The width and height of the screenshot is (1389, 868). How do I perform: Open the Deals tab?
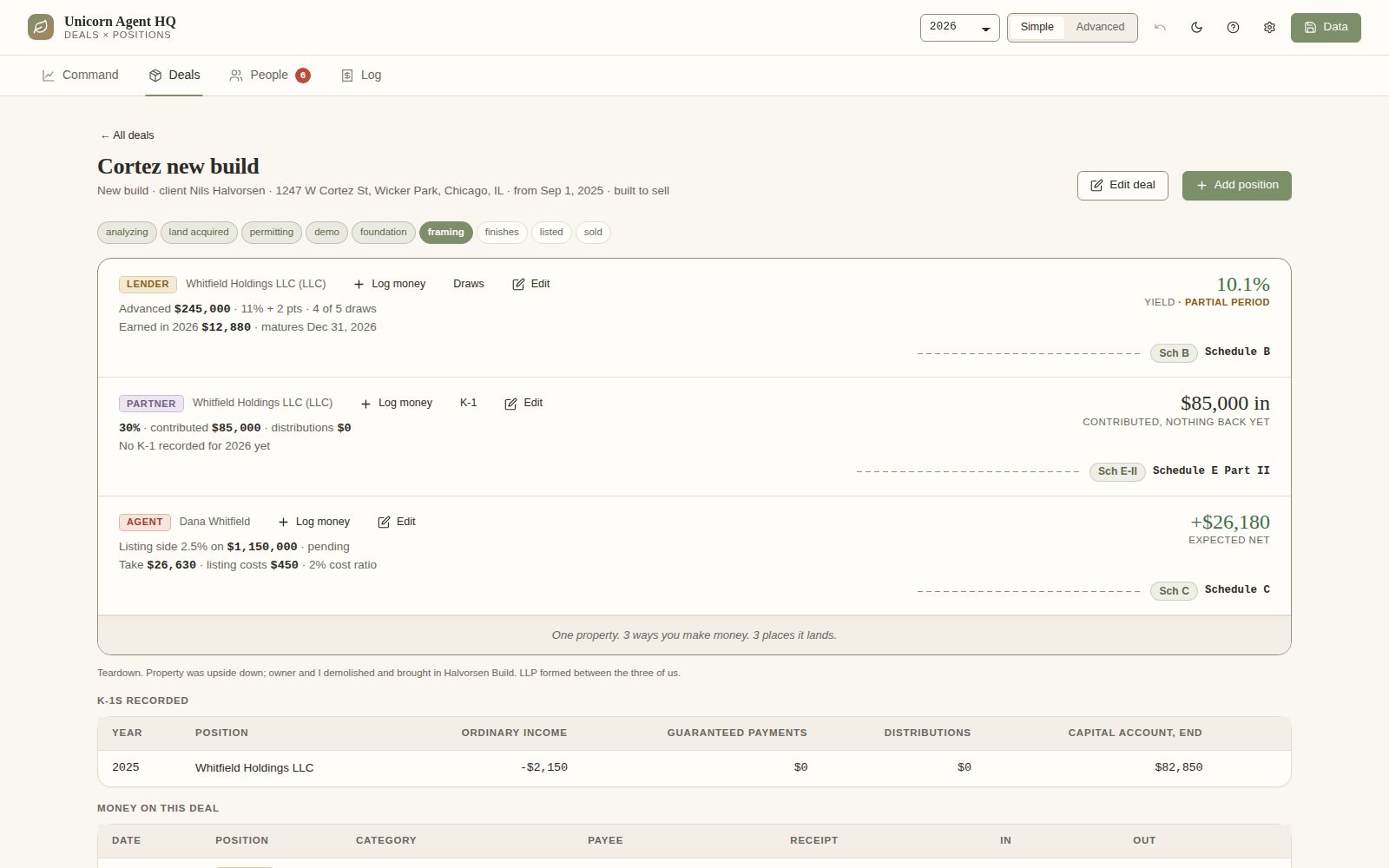pos(174,76)
